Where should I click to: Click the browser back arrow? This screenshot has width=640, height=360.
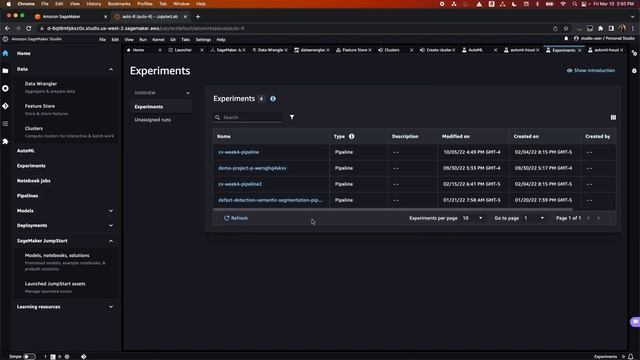click(x=7, y=28)
